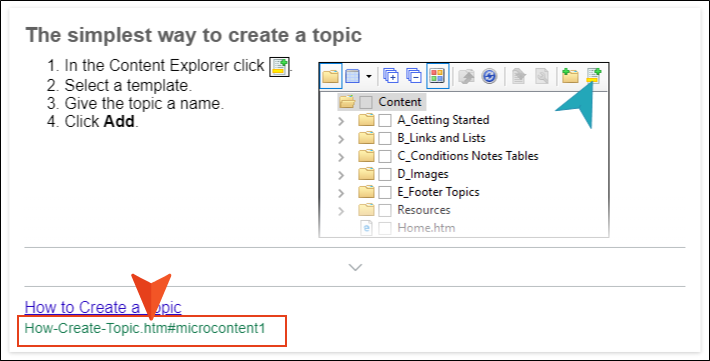Click the heading 'The simplest way to create a topic'

tap(194, 35)
